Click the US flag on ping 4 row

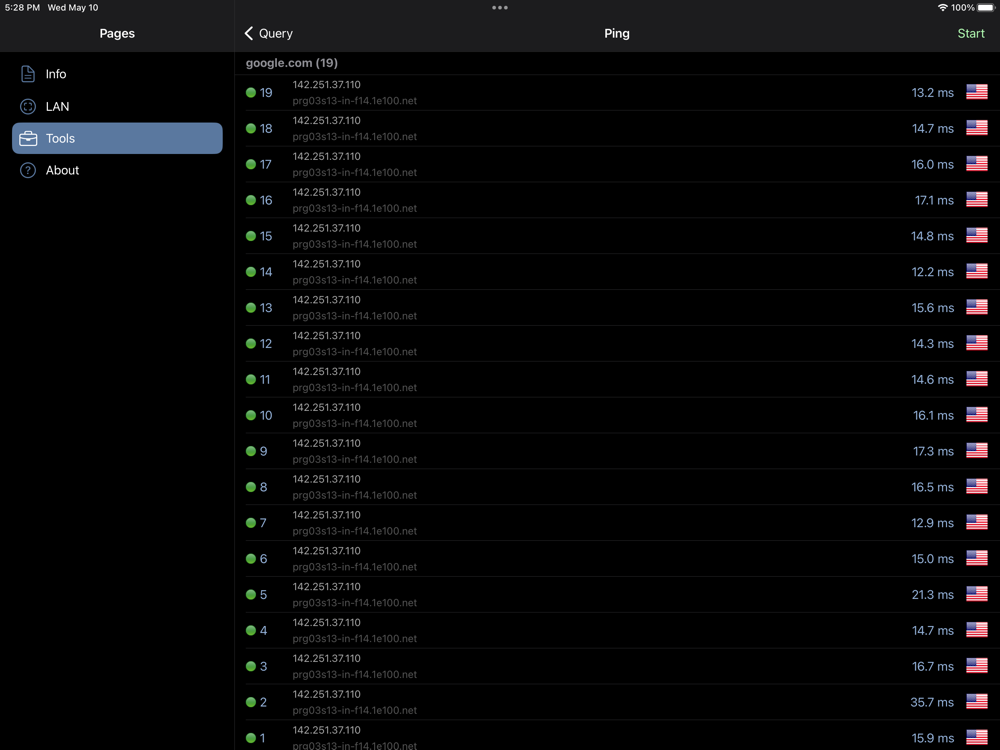coord(976,630)
